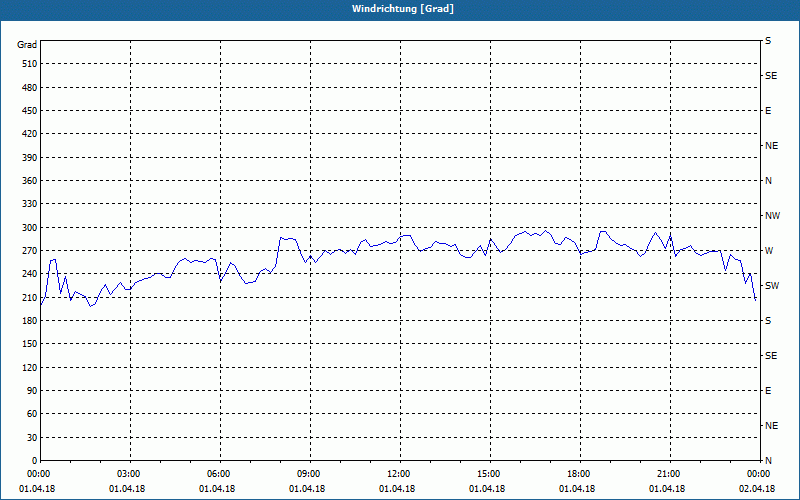Click the 210 degree axis label
The width and height of the screenshot is (800, 500).
pyautogui.click(x=30, y=297)
